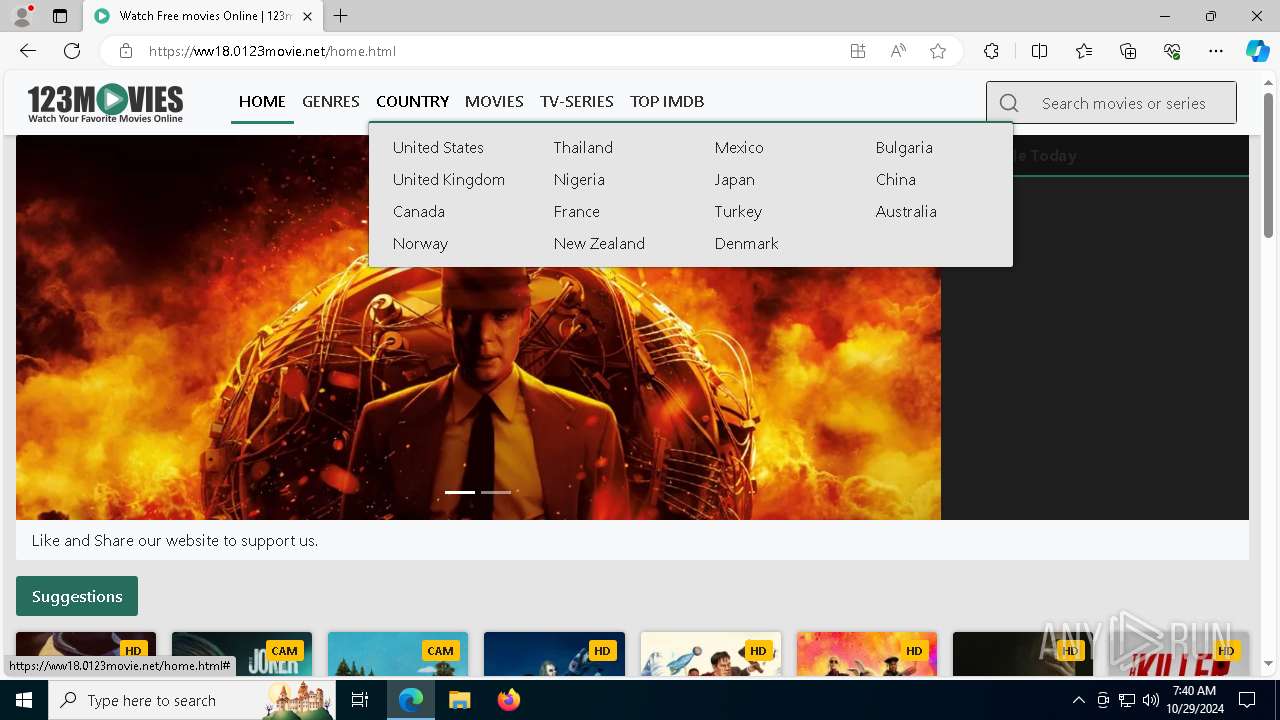Activate Read aloud icon in address bar

pyautogui.click(x=898, y=51)
